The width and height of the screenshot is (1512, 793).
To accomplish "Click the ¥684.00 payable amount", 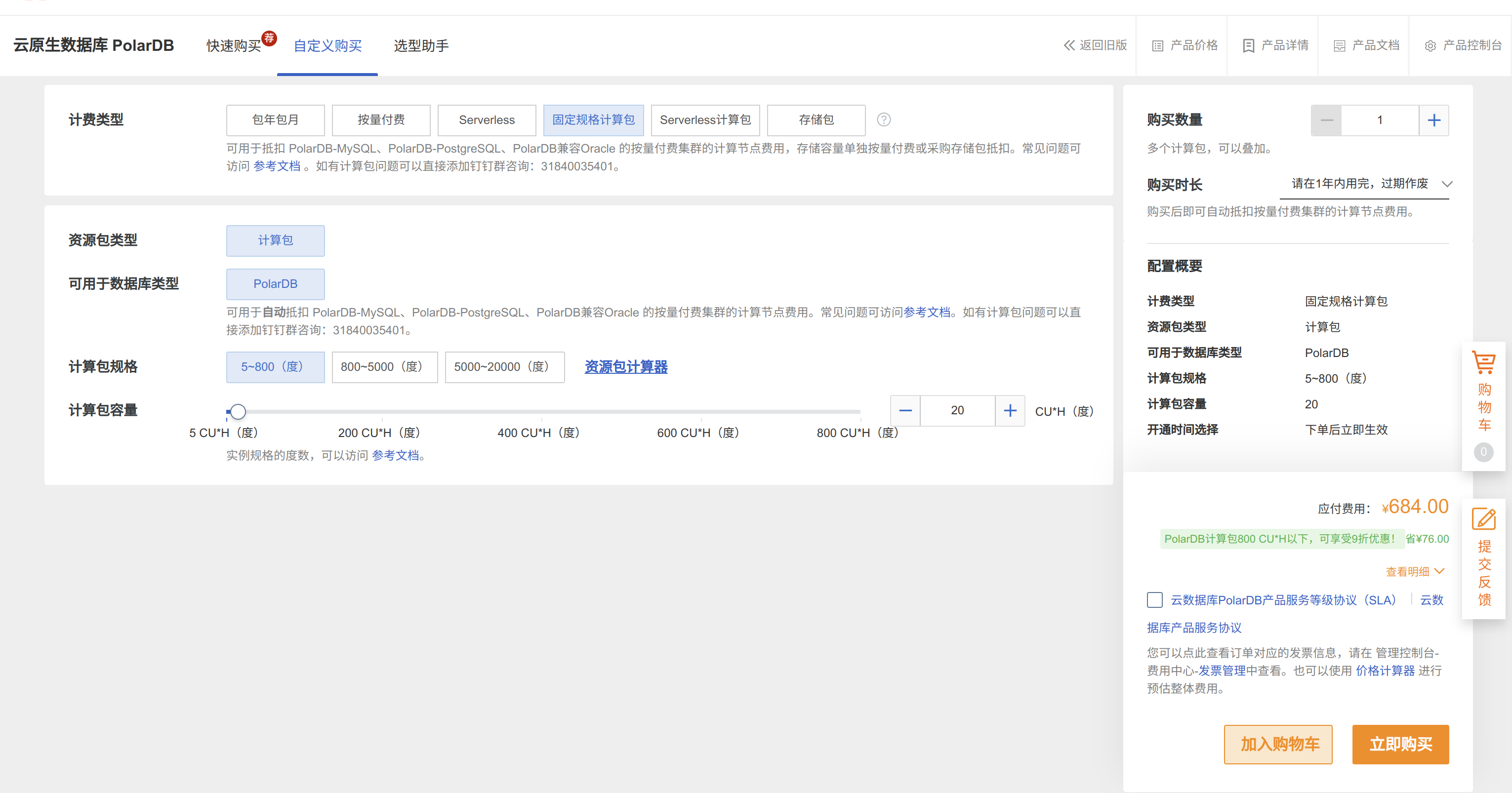I will (x=1415, y=507).
